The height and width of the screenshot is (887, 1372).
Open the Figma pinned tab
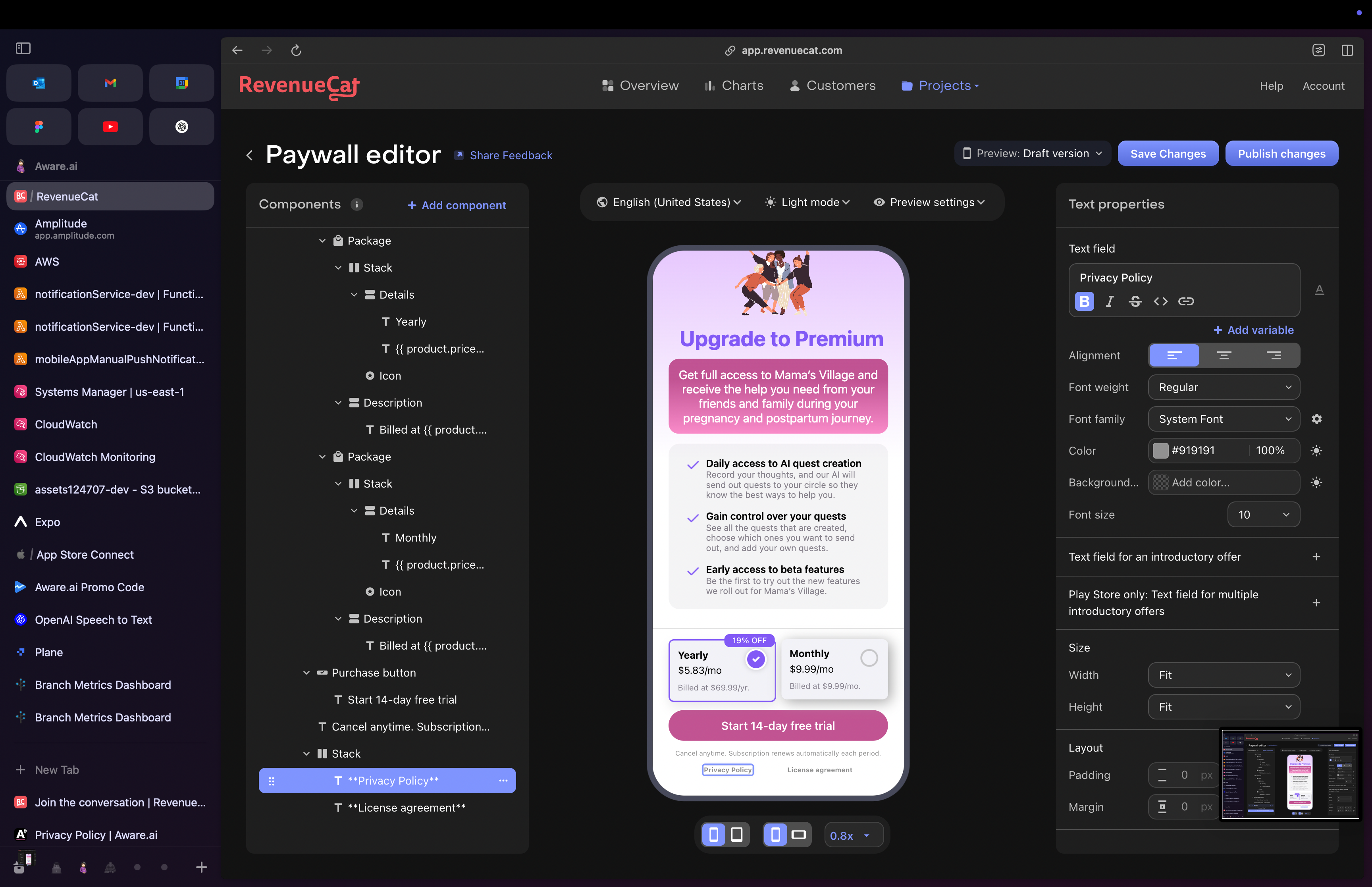coord(39,126)
